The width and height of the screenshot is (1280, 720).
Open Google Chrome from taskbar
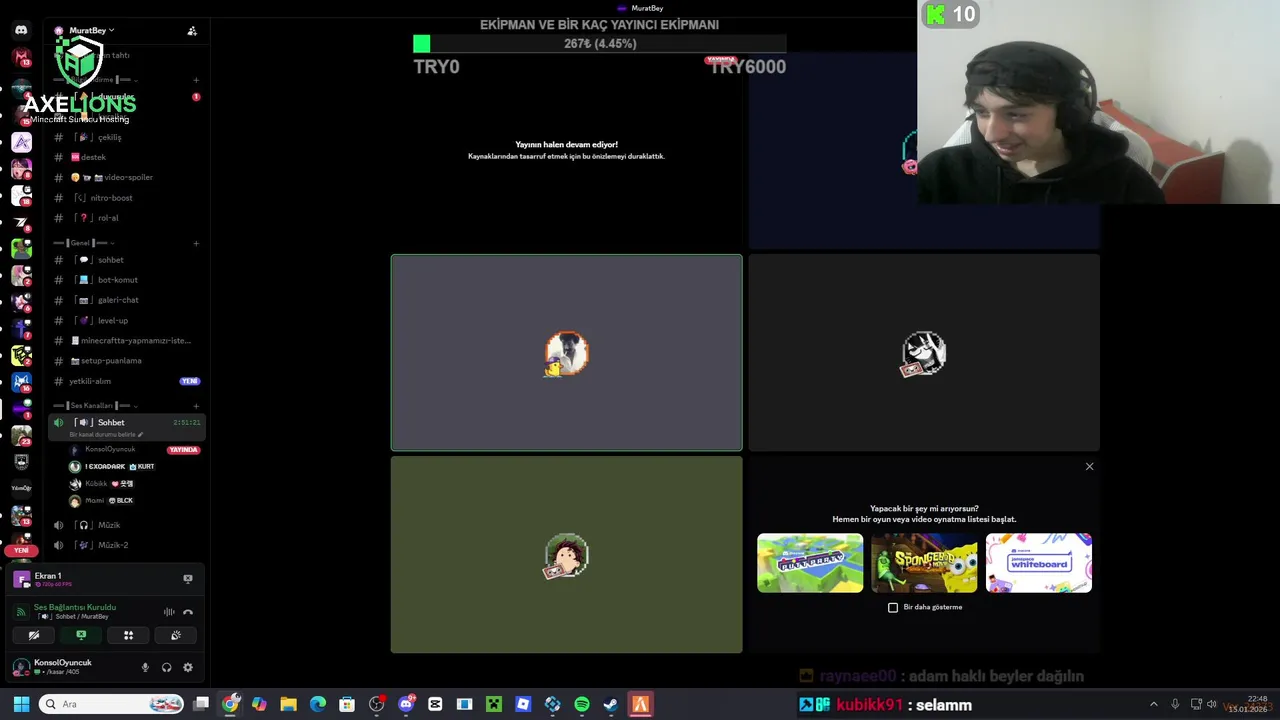click(x=231, y=704)
